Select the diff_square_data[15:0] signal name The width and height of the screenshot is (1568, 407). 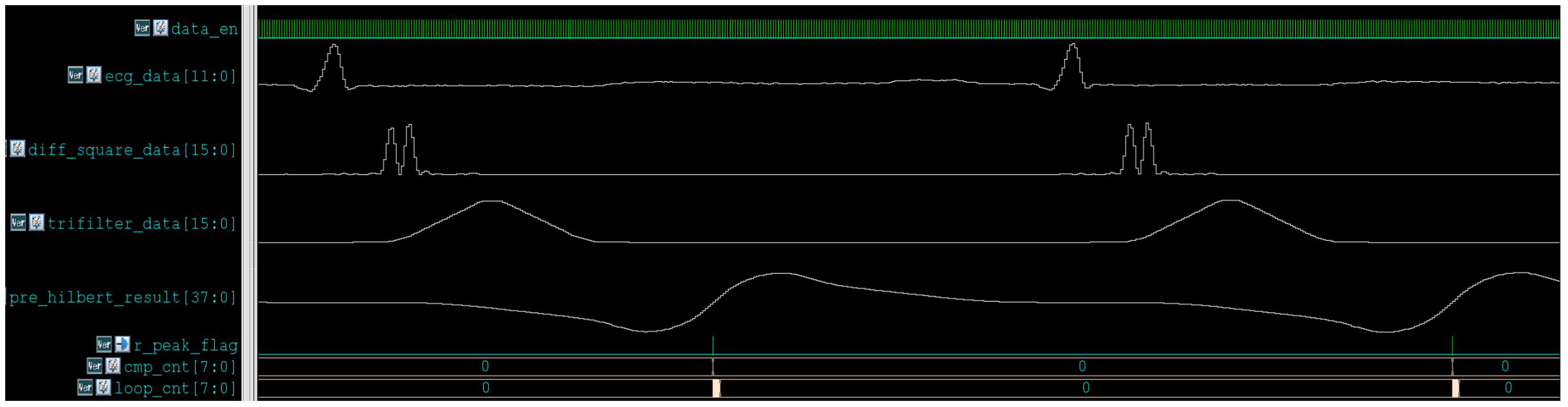132,150
